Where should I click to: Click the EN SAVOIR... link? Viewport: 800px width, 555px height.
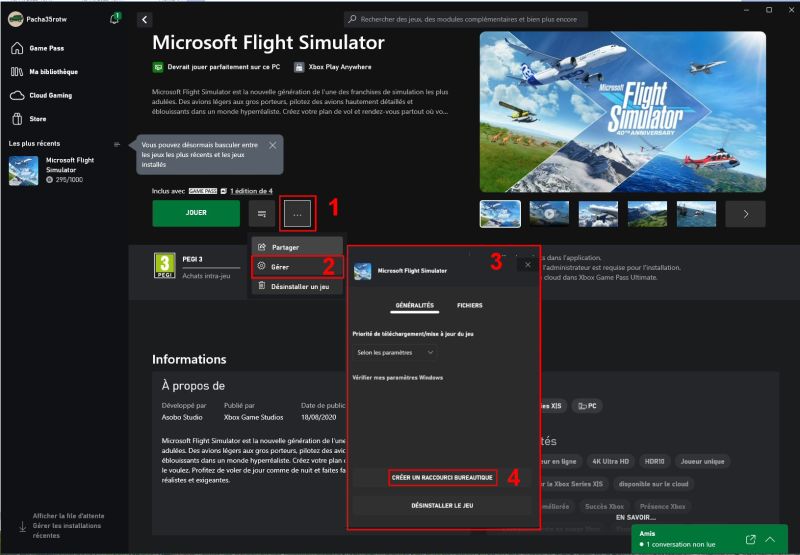coord(635,517)
